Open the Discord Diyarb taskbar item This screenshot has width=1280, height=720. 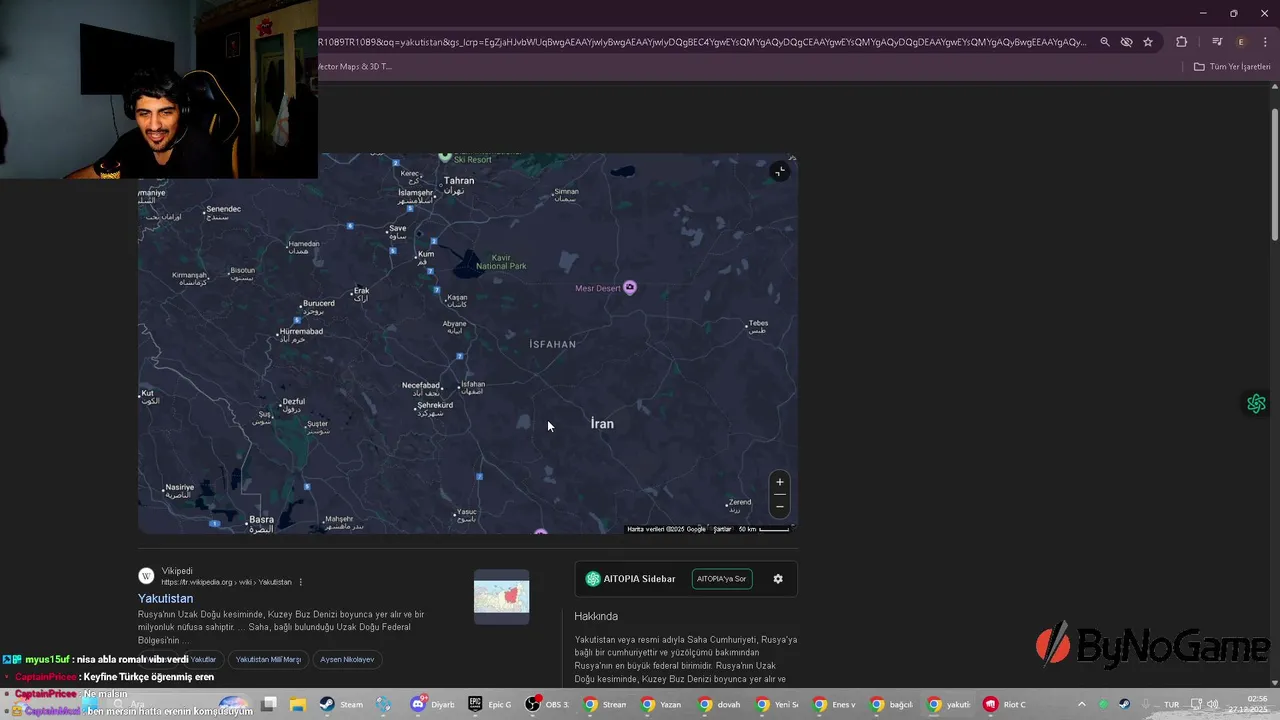pos(432,704)
